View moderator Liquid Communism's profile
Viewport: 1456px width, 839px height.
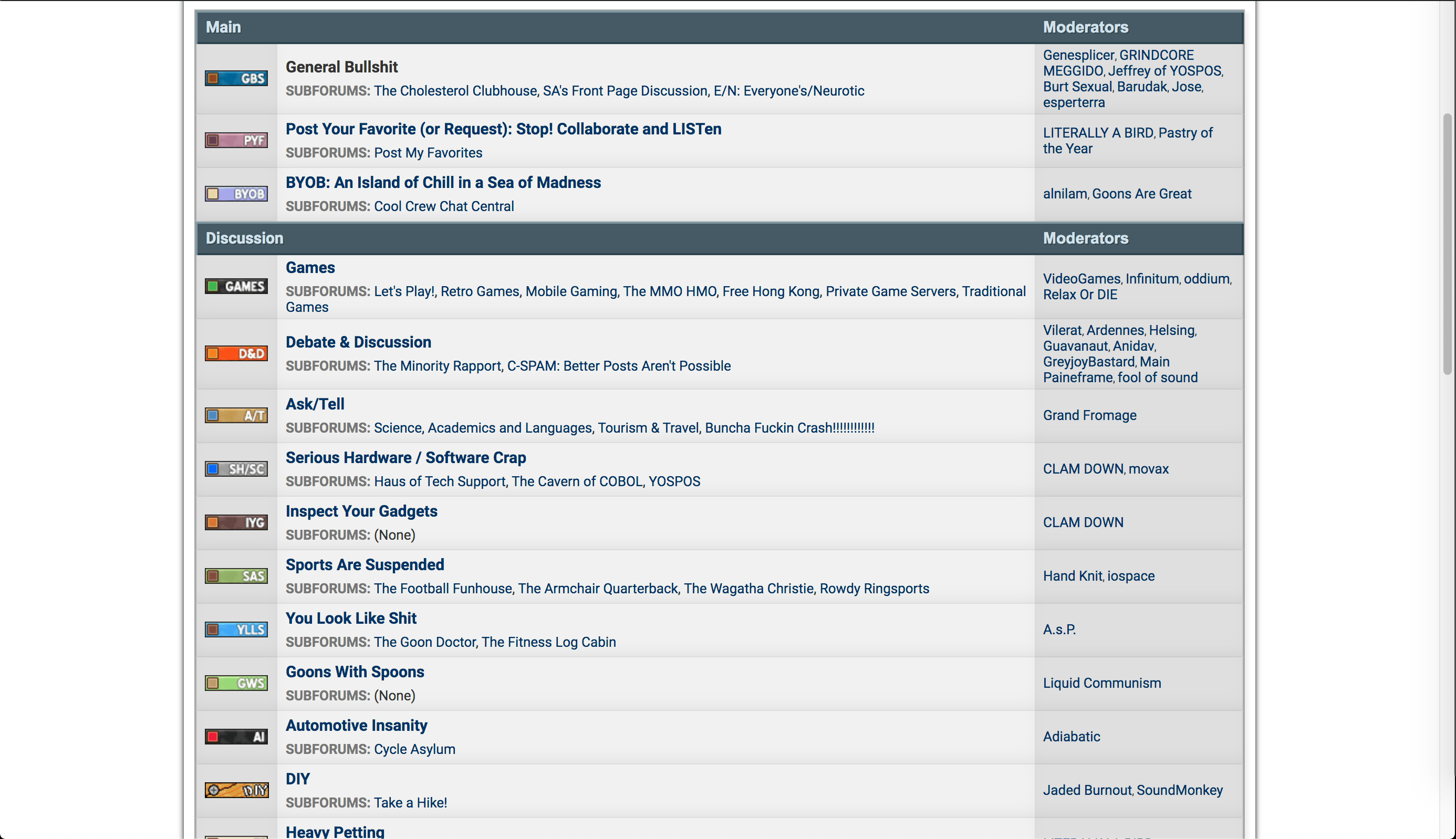pos(1101,683)
